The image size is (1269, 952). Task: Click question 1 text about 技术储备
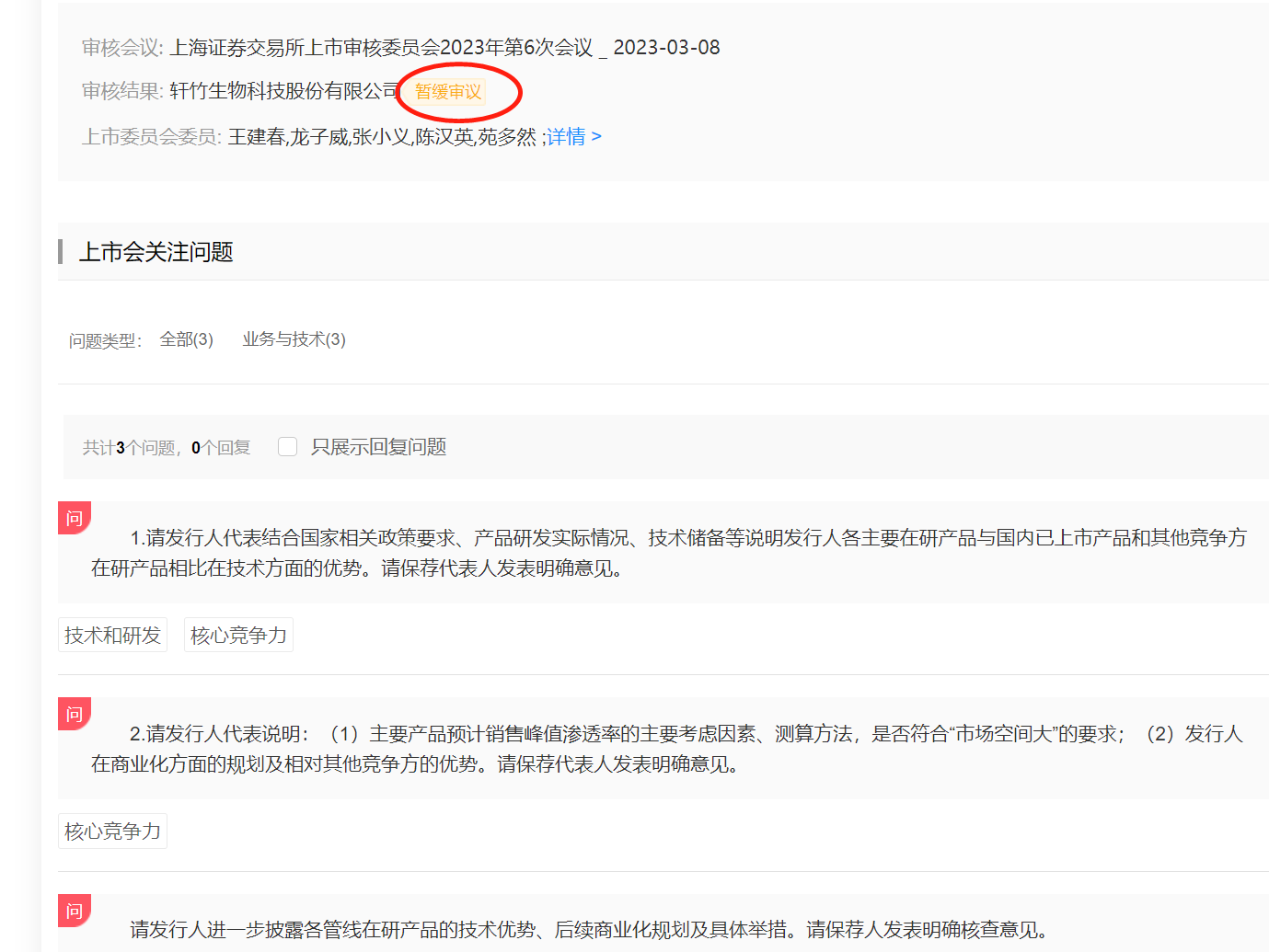(x=669, y=553)
